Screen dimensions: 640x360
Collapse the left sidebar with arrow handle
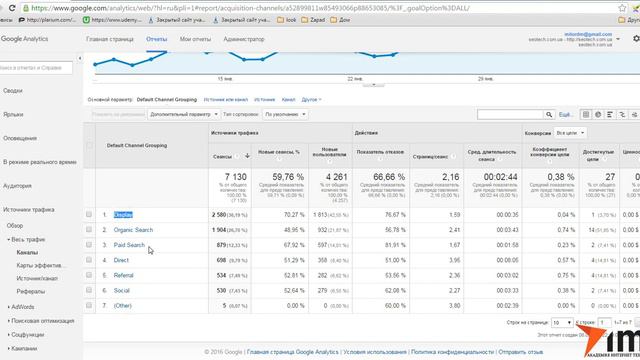80,58
